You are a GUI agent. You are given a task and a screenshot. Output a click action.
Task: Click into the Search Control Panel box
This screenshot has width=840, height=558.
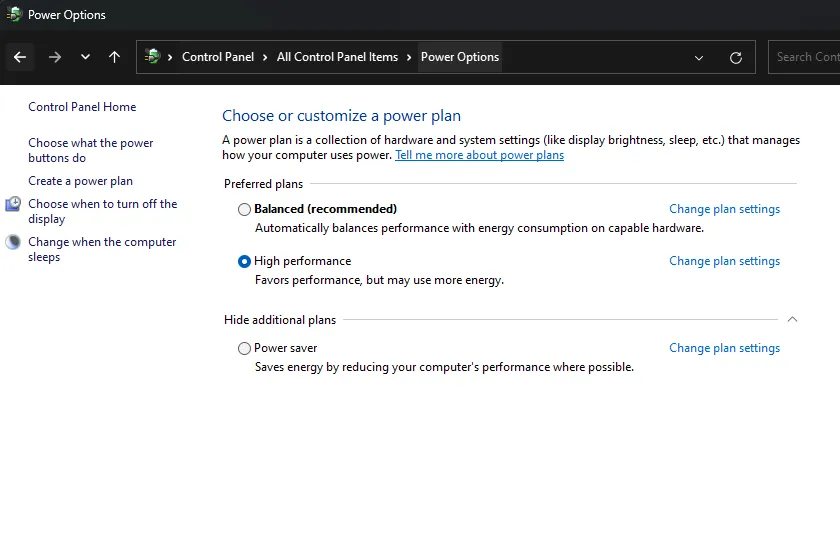[806, 57]
